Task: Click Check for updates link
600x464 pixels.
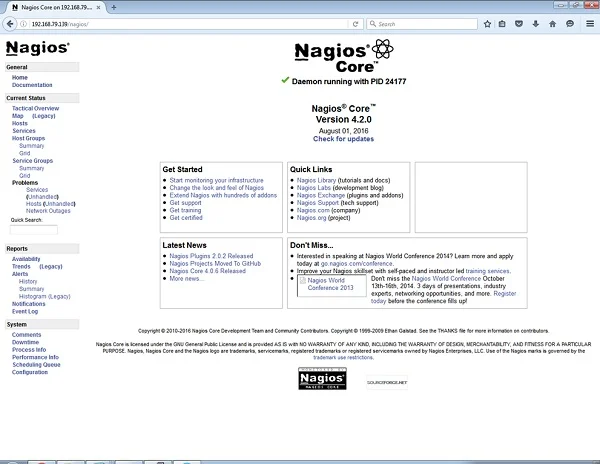Action: pyautogui.click(x=343, y=139)
